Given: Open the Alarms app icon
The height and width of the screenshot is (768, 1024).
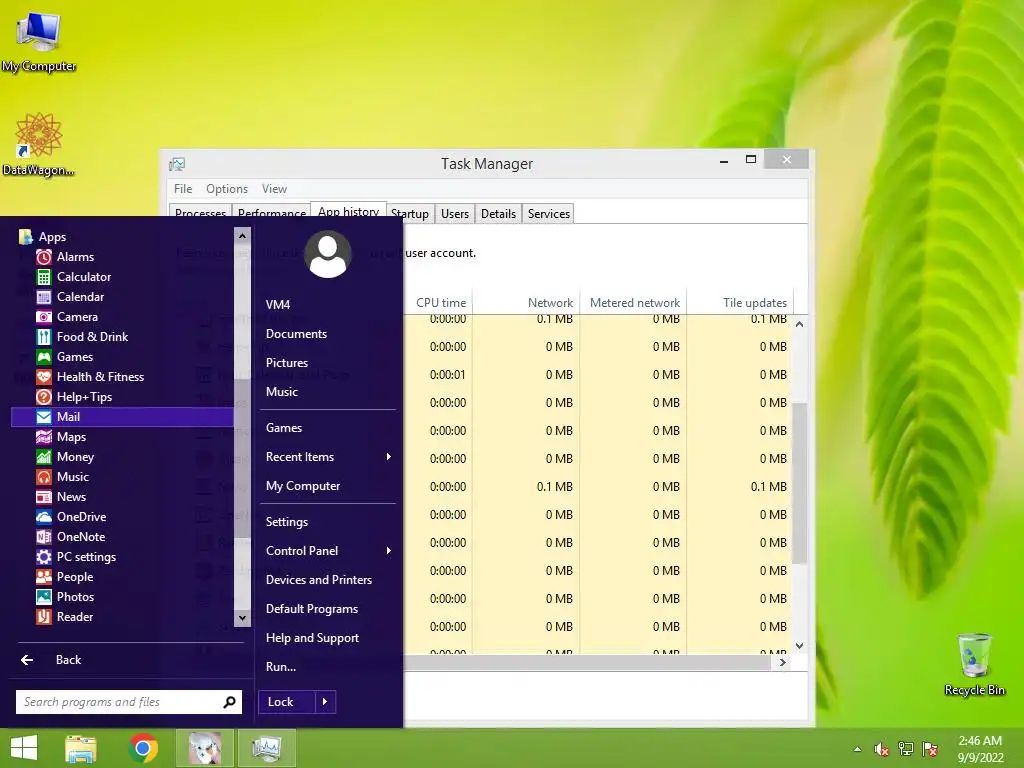Looking at the screenshot, I should click(x=44, y=257).
